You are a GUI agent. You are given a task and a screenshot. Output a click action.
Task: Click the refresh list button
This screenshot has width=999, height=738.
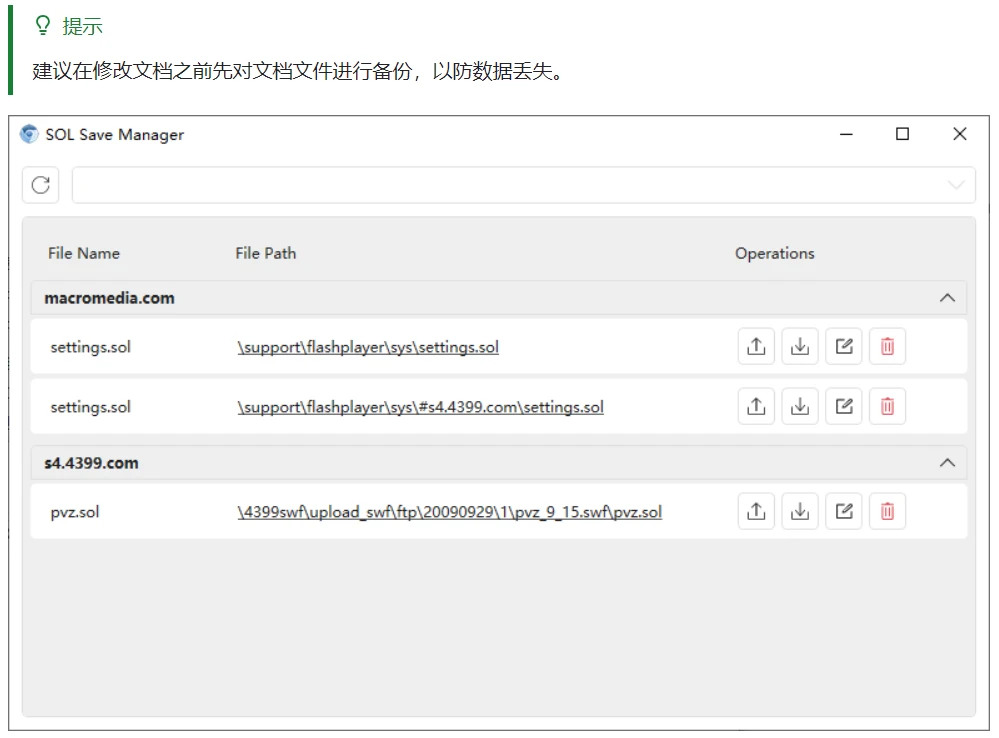coord(41,185)
